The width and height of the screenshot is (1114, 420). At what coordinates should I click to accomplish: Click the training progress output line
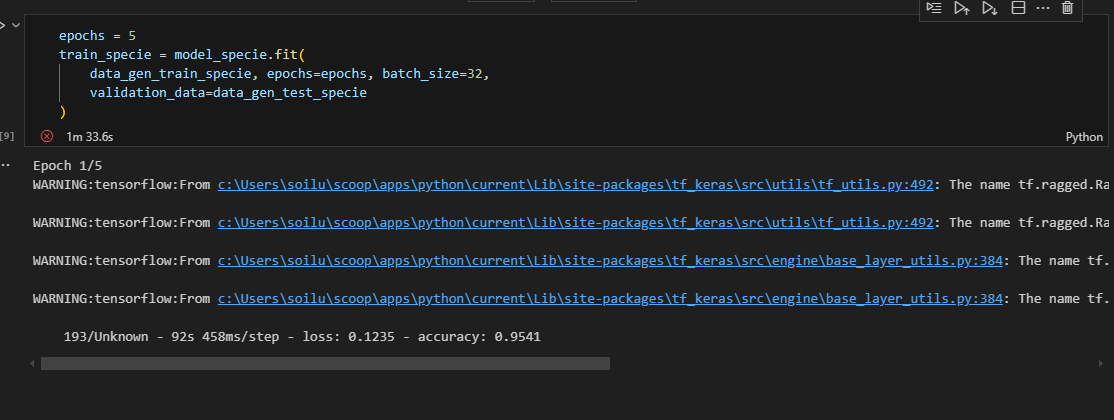302,337
